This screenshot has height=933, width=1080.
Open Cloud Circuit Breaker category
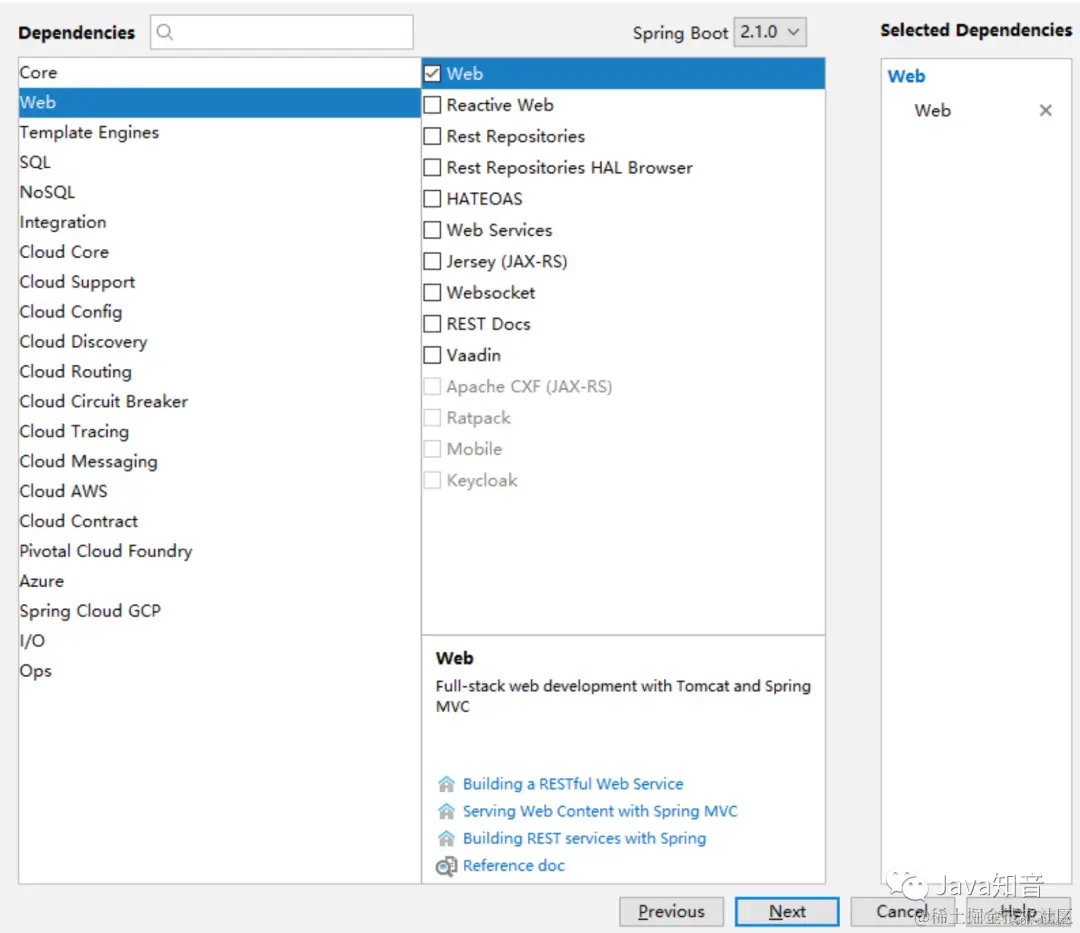(x=220, y=401)
